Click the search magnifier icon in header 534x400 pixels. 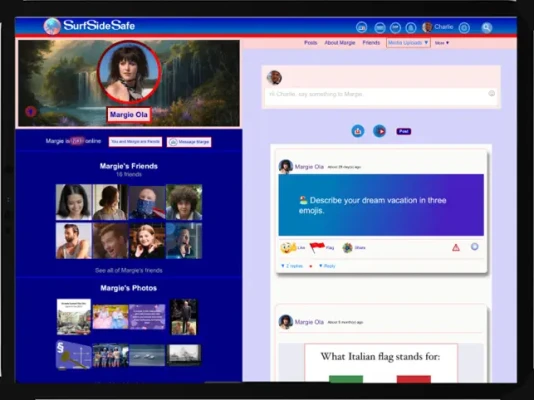click(x=487, y=28)
